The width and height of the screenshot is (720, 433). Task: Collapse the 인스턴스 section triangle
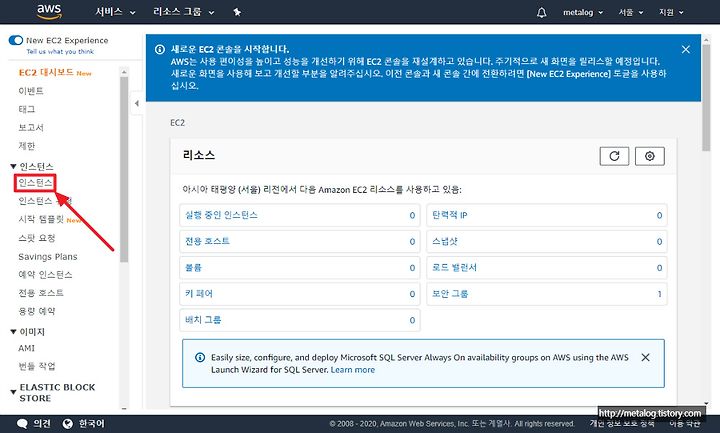click(13, 166)
